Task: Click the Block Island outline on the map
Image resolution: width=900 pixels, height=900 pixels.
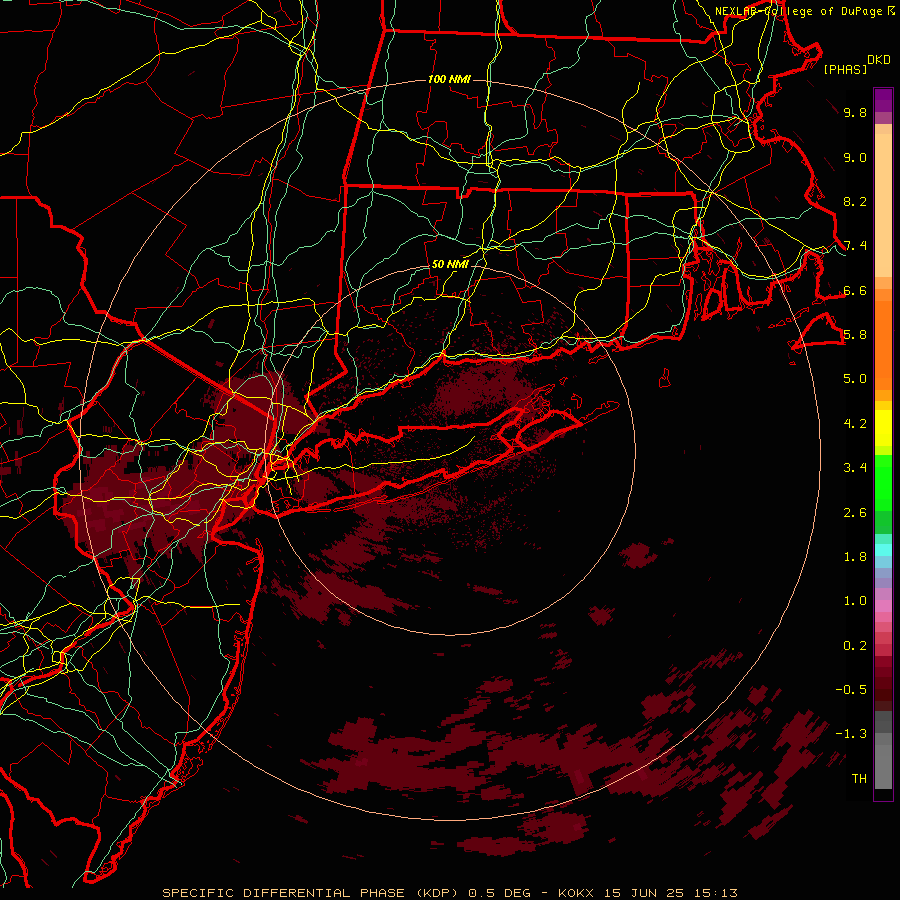Action: point(665,378)
